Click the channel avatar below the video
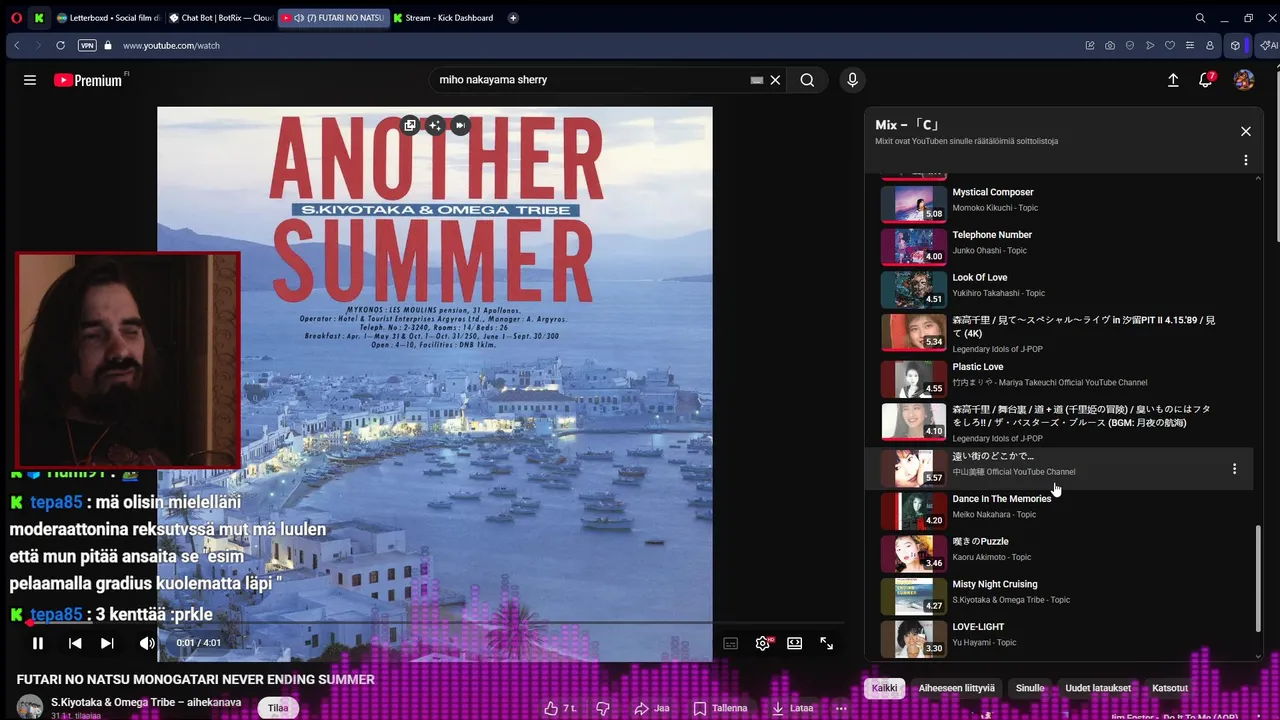 (30, 706)
